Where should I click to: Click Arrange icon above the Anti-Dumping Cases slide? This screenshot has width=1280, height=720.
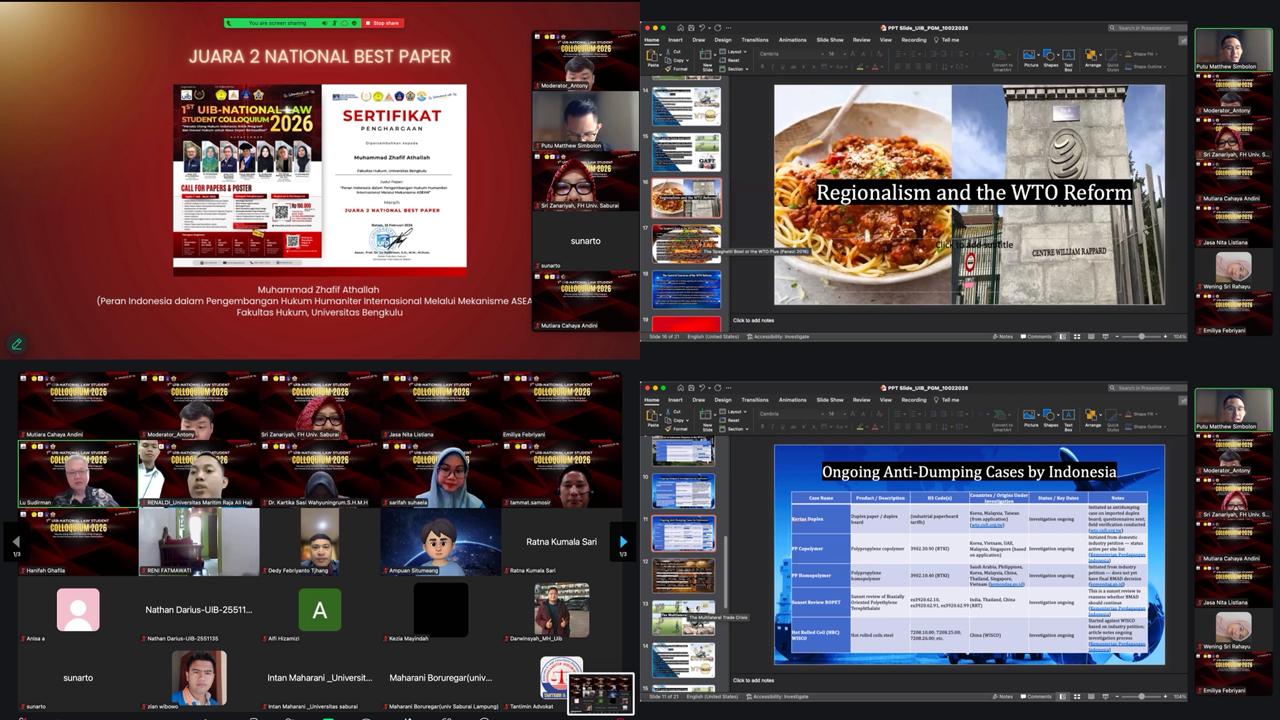click(1092, 418)
